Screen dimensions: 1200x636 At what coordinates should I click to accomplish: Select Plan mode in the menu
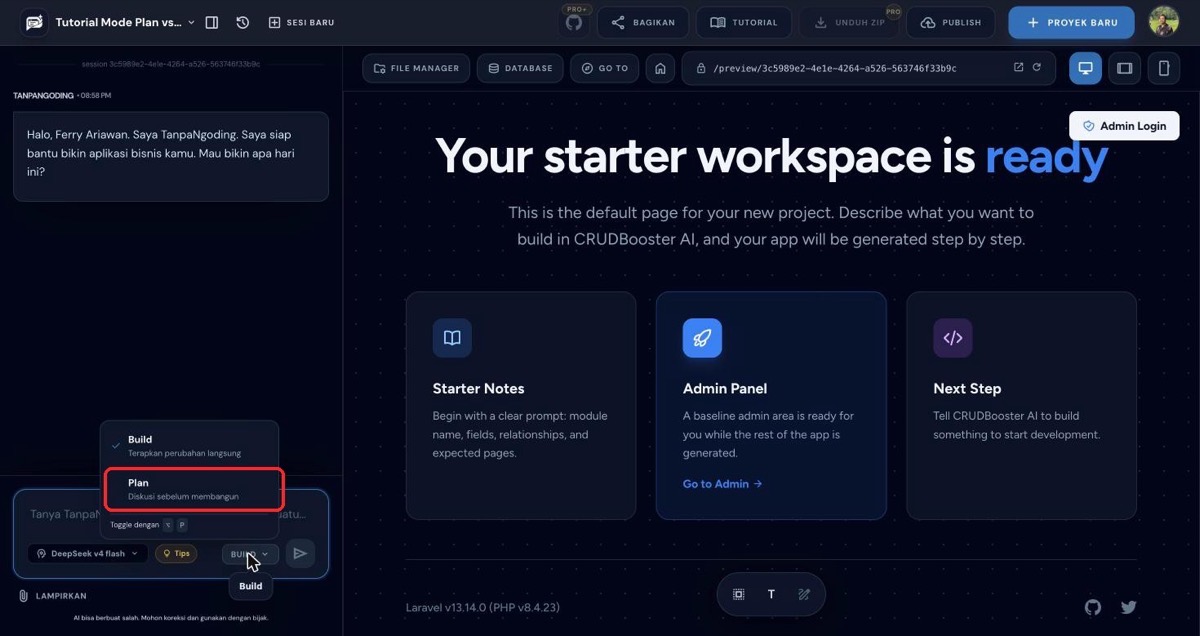193,489
